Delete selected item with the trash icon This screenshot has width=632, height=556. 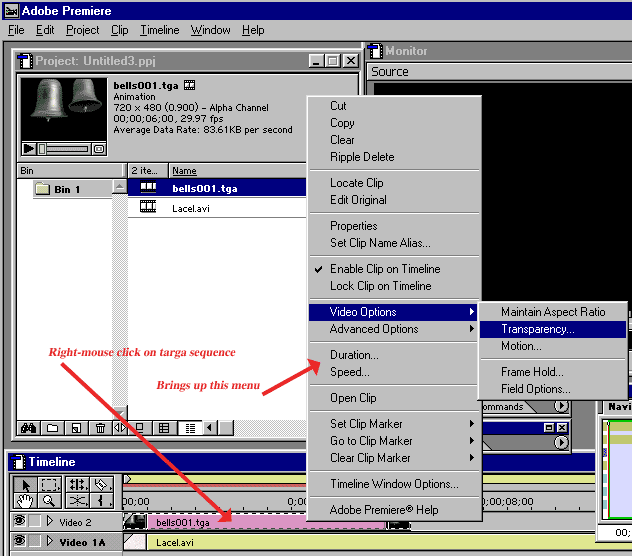tap(100, 428)
